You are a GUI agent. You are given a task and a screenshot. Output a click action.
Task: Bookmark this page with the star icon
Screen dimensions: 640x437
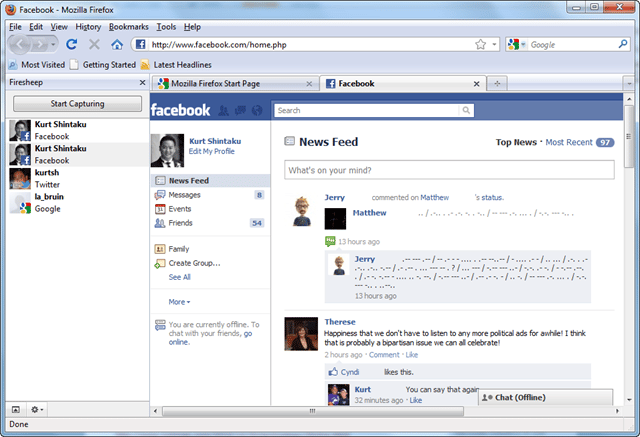(x=480, y=44)
